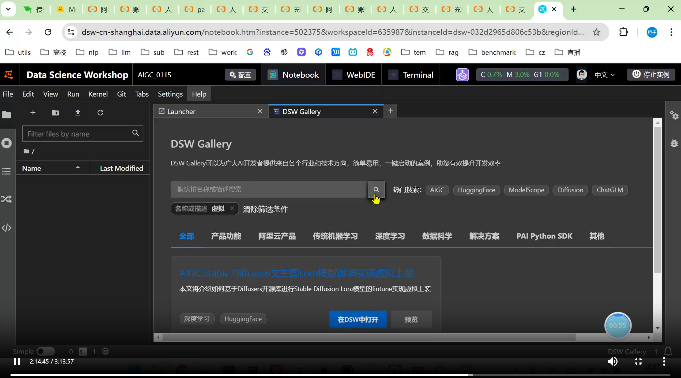Toggle the Simple mode switch

[46, 351]
